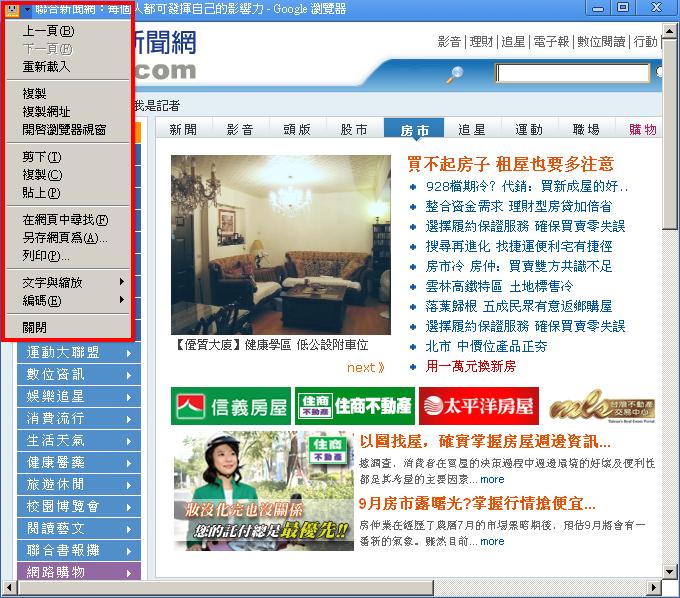Click the living room photo thumbnail
The image size is (680, 598).
click(281, 245)
